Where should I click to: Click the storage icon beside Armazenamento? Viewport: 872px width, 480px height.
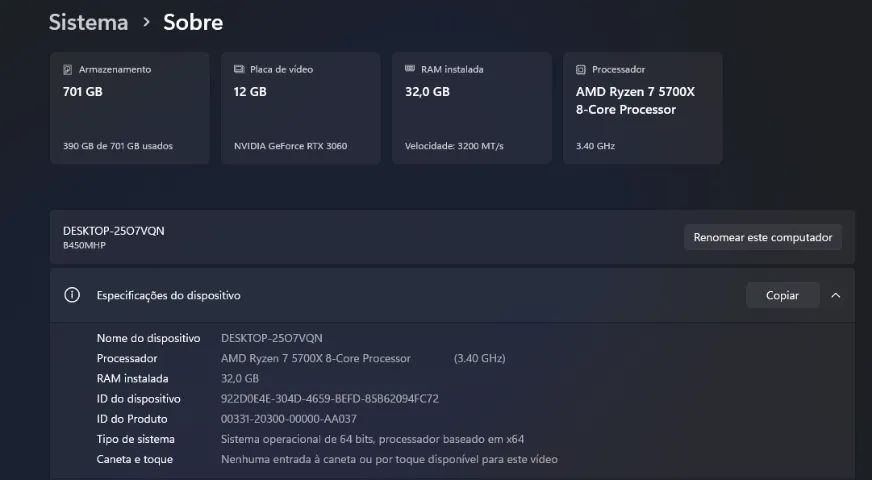coord(67,70)
